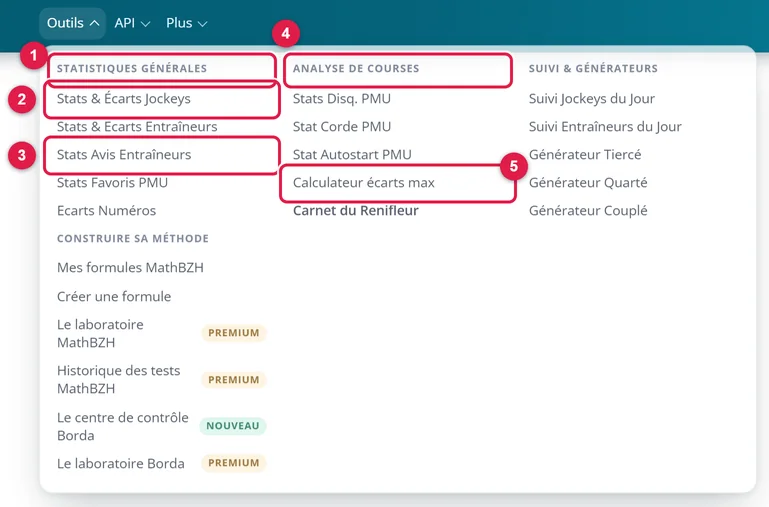Open Générateur Tiercé

click(585, 154)
